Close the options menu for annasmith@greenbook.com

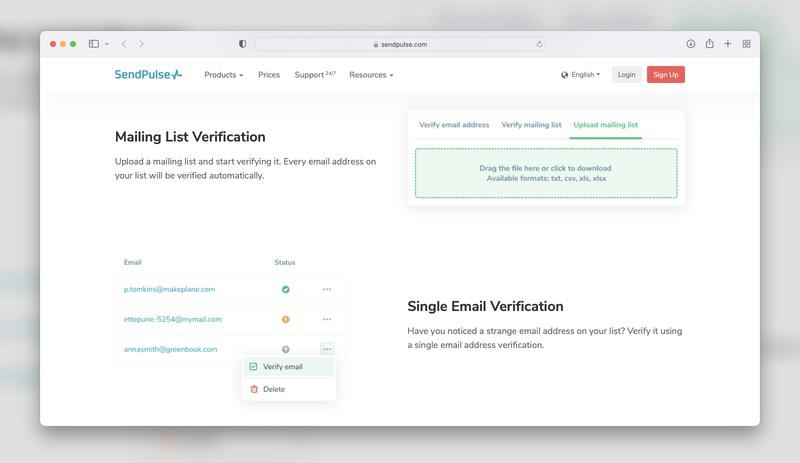[x=327, y=349]
